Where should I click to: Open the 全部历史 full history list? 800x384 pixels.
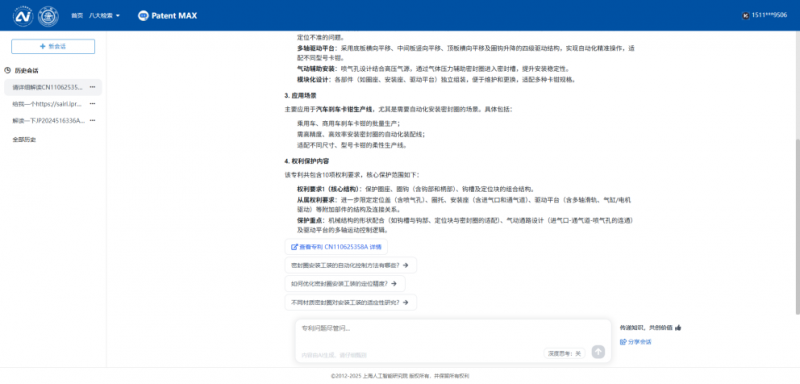click(x=24, y=139)
